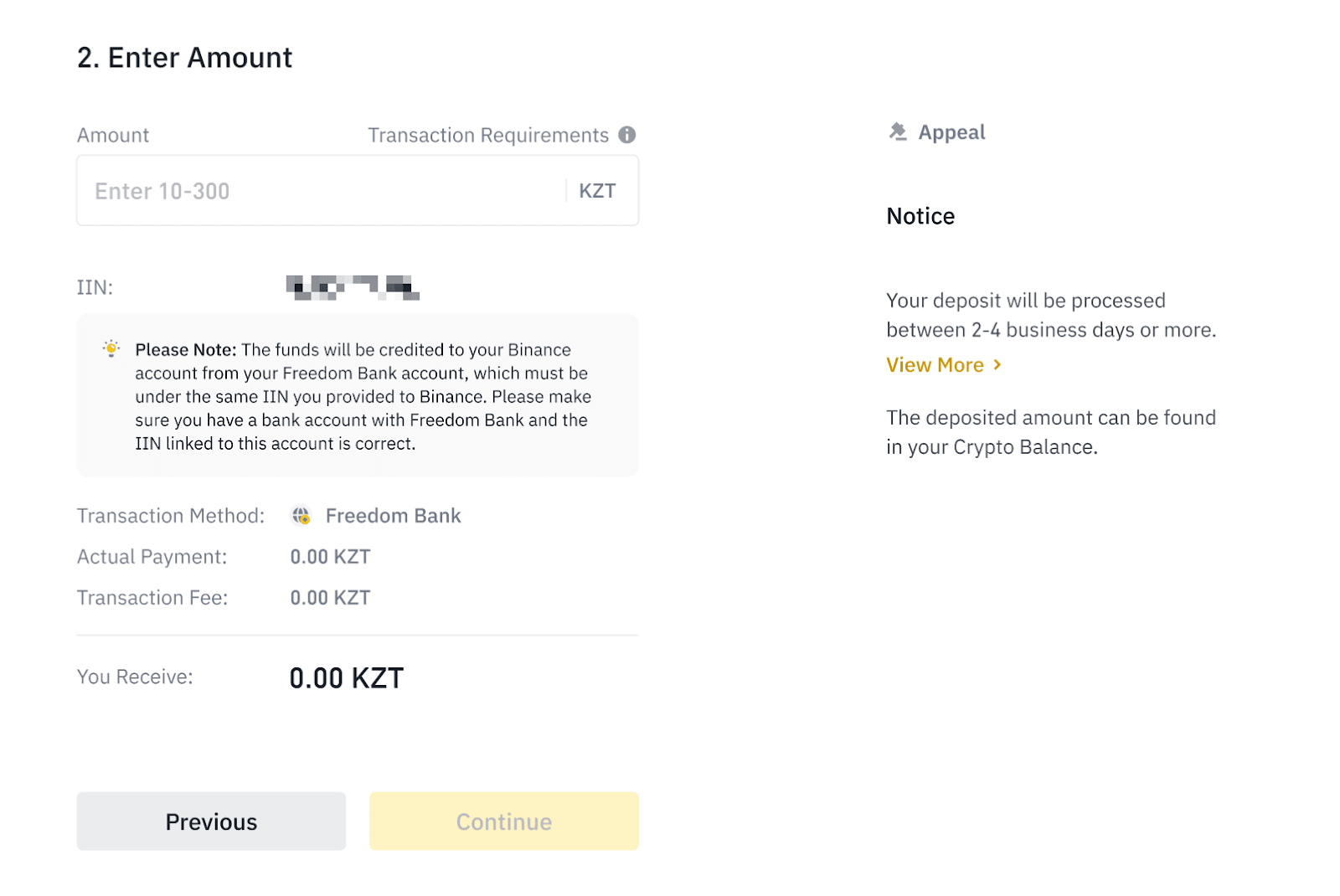Screen dimensions: 1340x896
Task: Click the lightbulb note icon
Action: click(111, 349)
